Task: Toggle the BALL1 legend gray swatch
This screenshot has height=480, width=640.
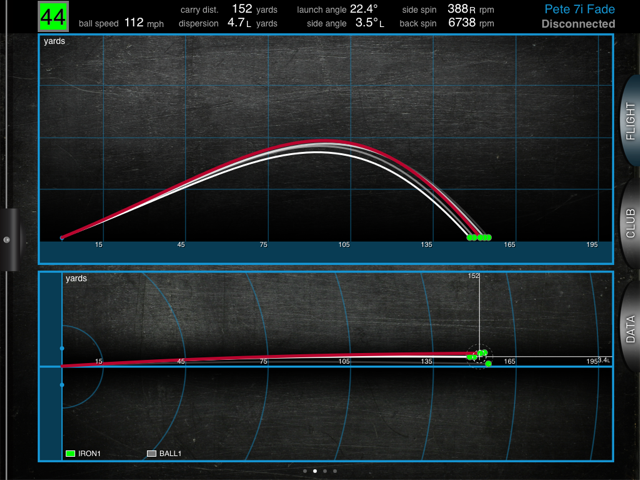Action: 152,453
